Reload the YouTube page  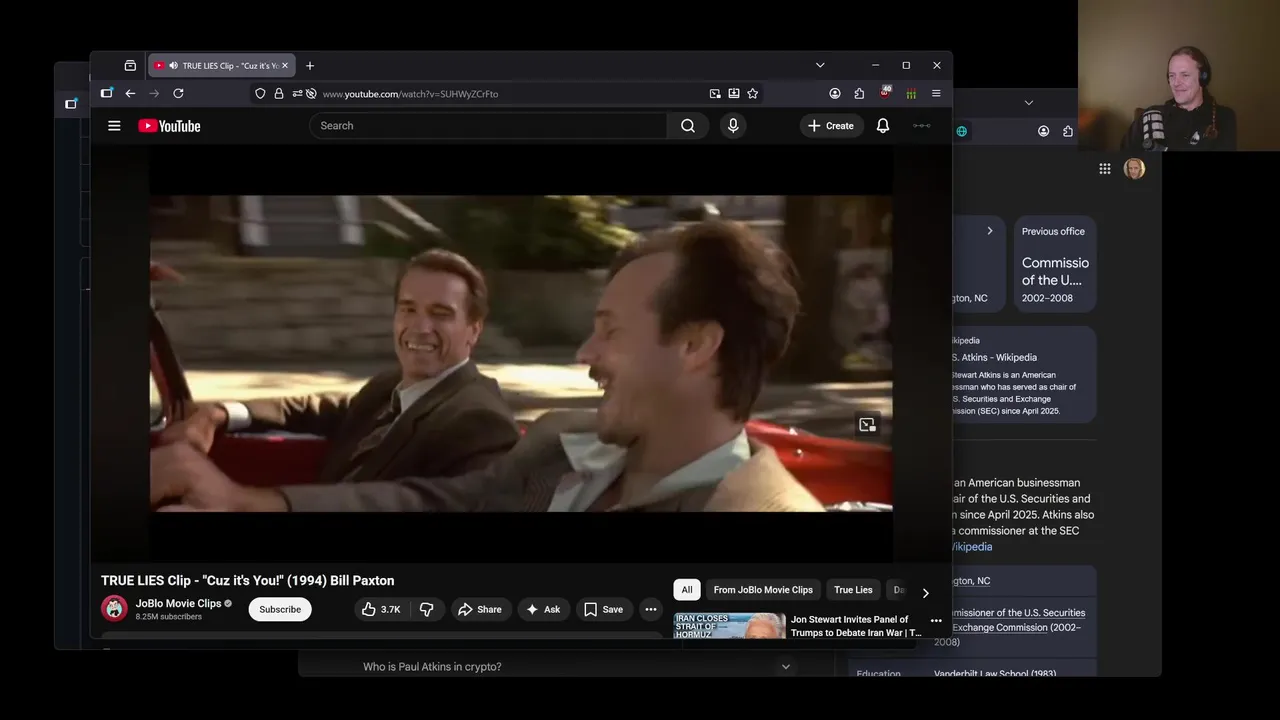tap(178, 93)
